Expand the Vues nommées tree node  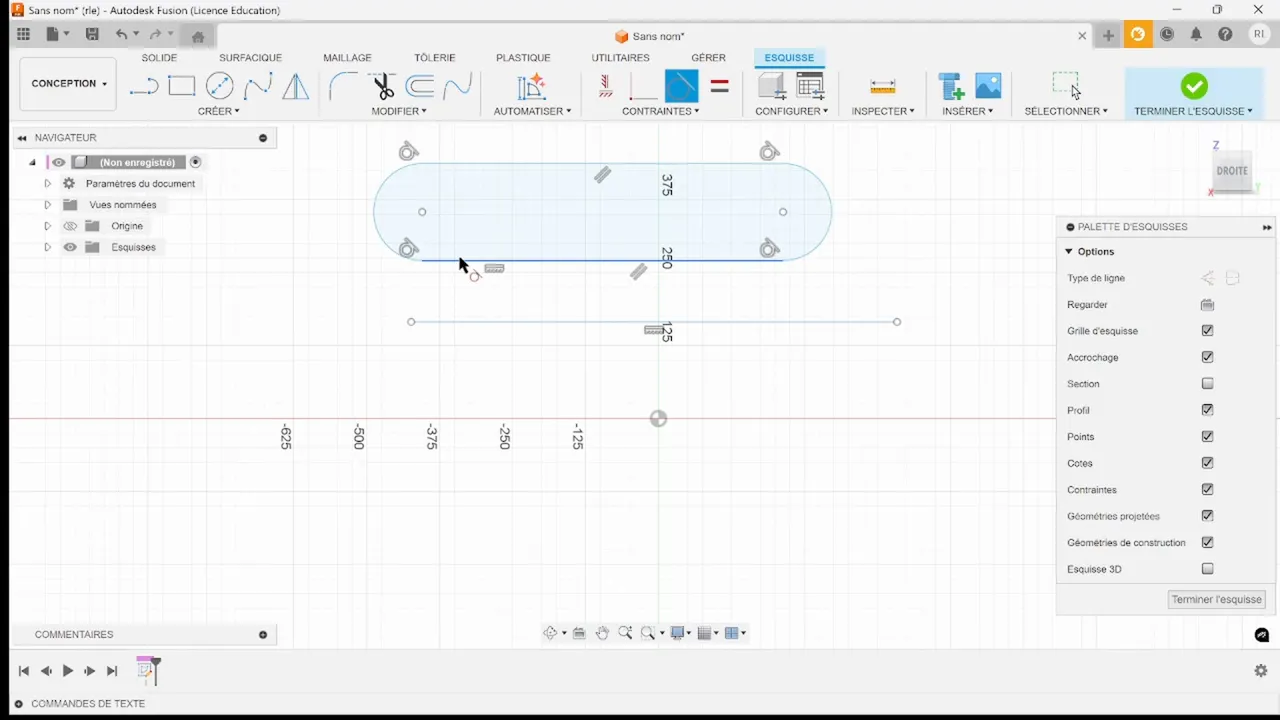[x=47, y=205]
